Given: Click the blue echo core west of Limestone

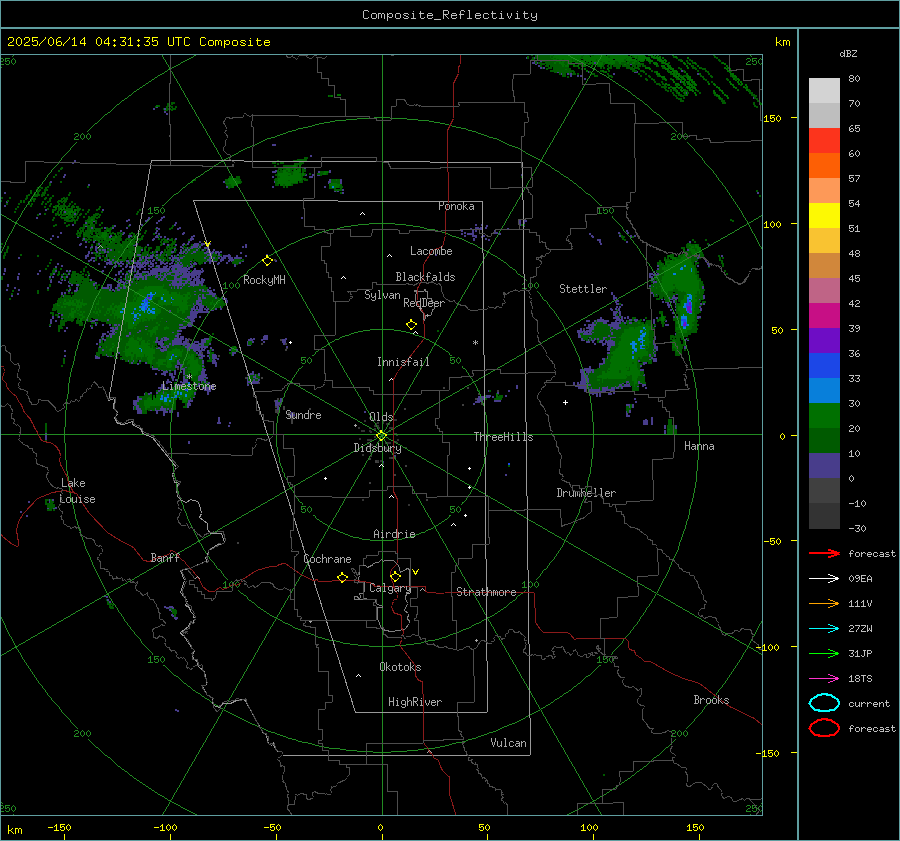Looking at the screenshot, I should 147,303.
